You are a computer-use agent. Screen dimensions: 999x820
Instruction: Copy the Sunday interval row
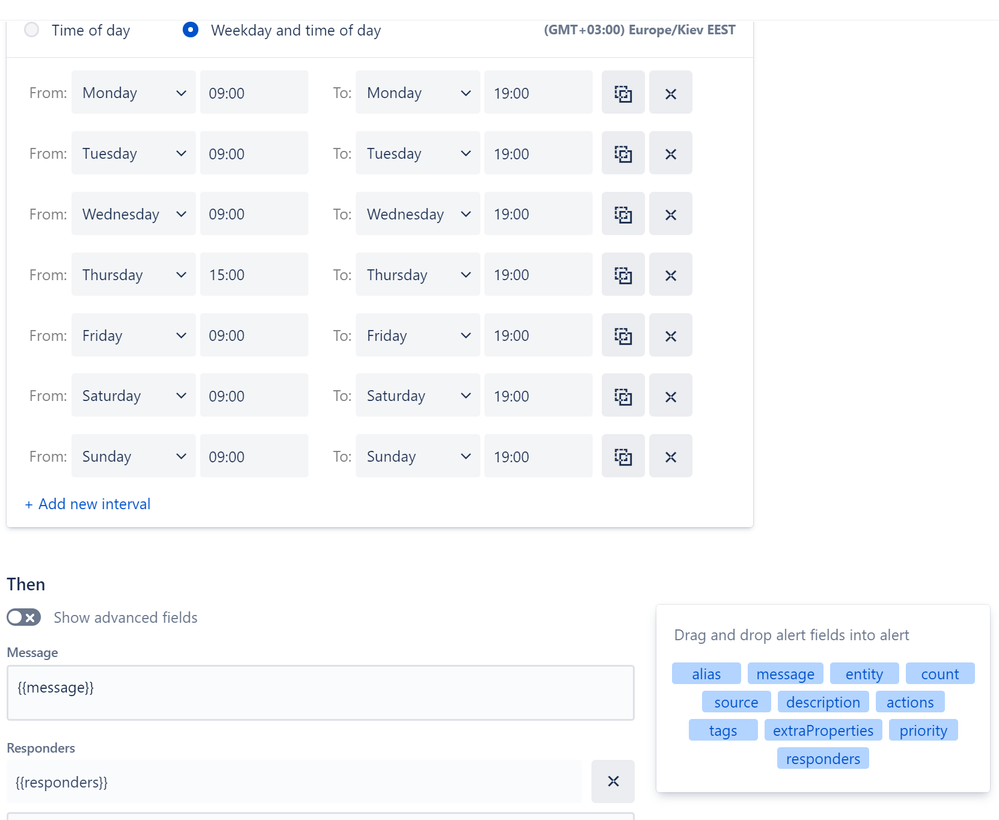tap(623, 456)
